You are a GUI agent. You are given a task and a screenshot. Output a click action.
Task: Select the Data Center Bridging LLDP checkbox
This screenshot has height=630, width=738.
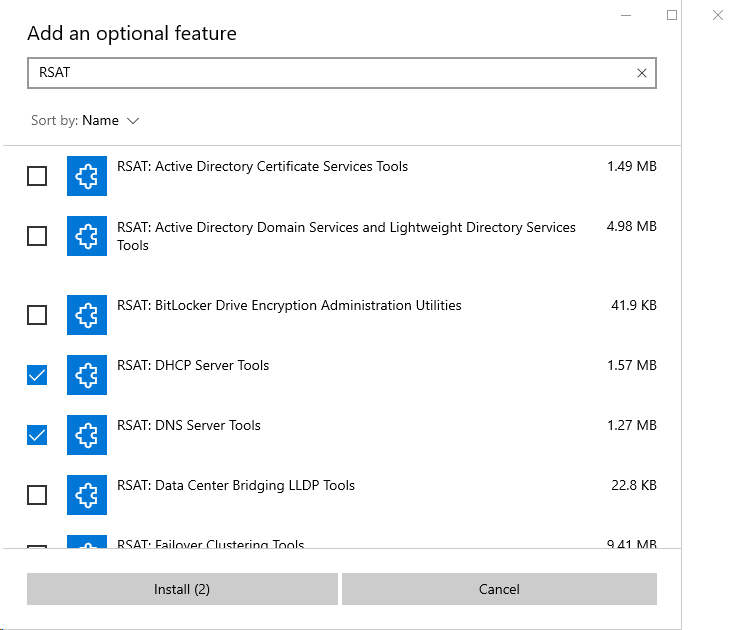[x=37, y=495]
